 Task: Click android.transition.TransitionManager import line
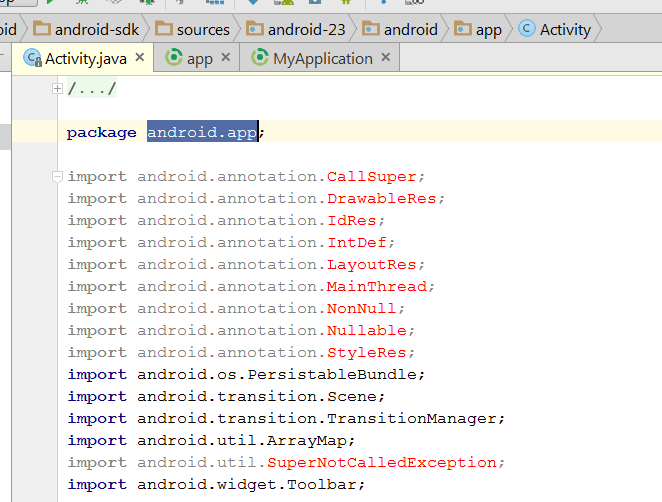coord(286,418)
